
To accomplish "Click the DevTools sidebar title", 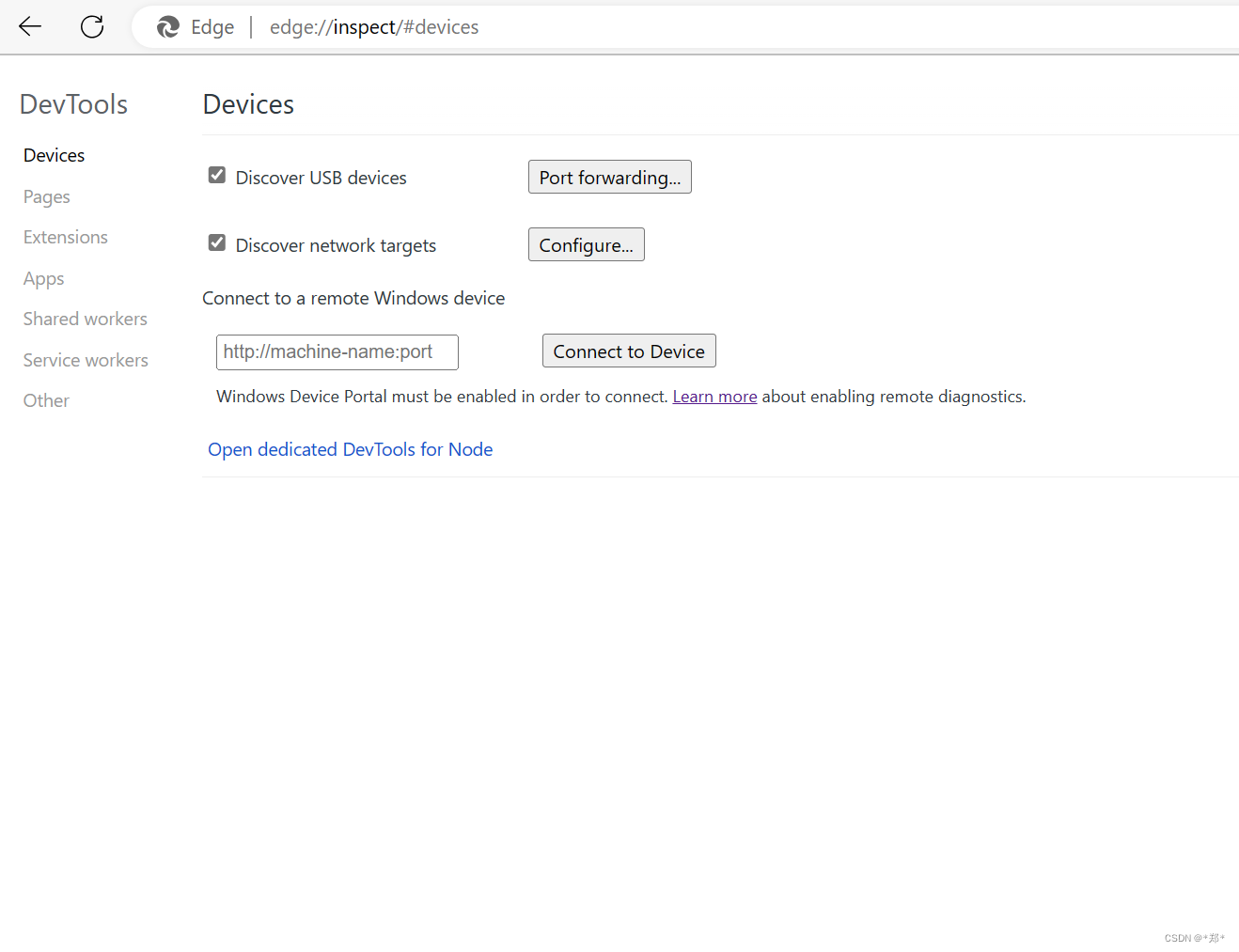I will click(x=73, y=104).
